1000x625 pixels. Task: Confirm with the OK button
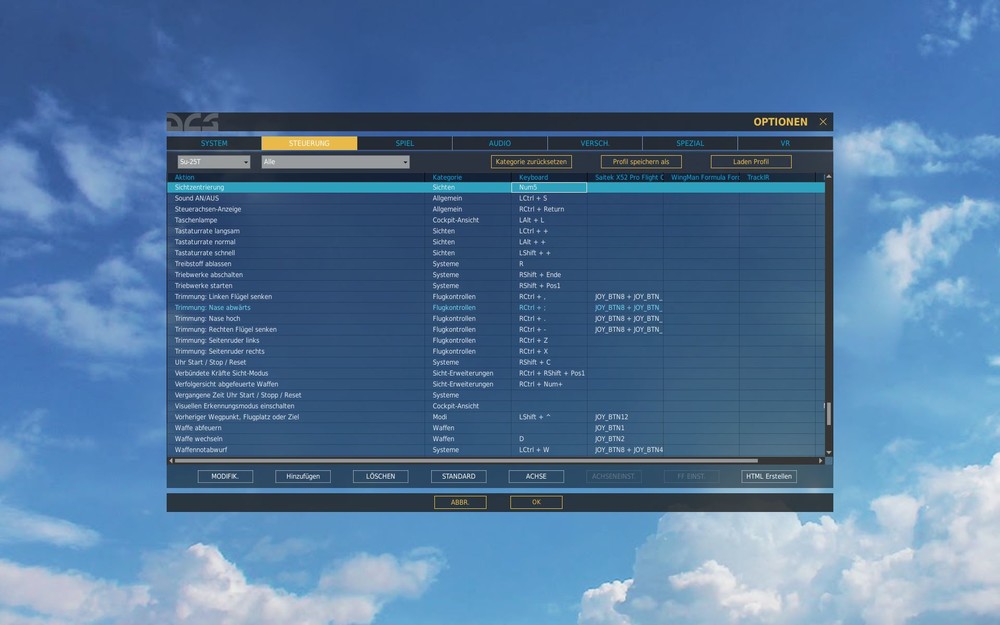(536, 503)
